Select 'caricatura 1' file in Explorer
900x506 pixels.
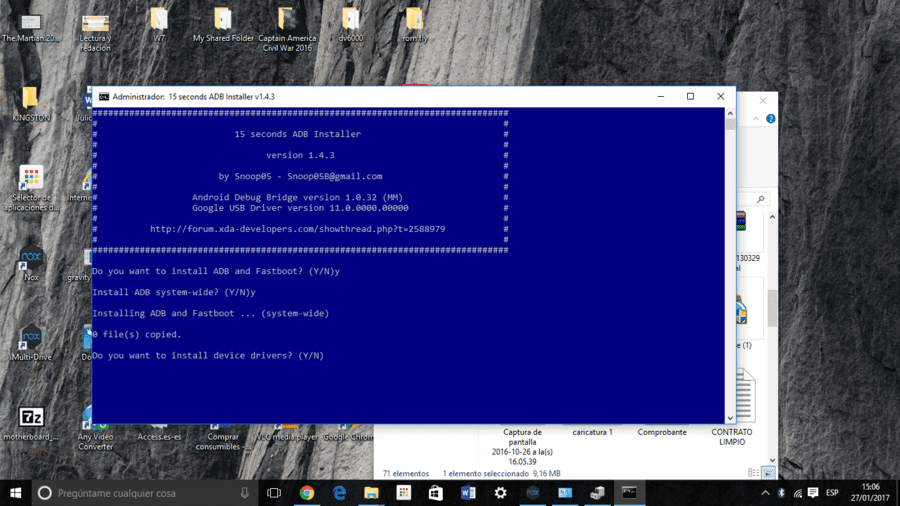coord(592,432)
